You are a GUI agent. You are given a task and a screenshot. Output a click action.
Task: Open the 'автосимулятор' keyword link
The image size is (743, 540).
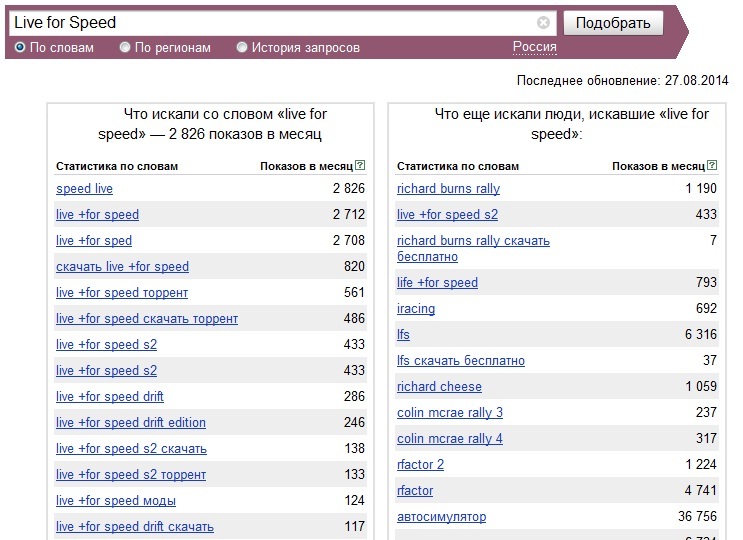pos(442,517)
